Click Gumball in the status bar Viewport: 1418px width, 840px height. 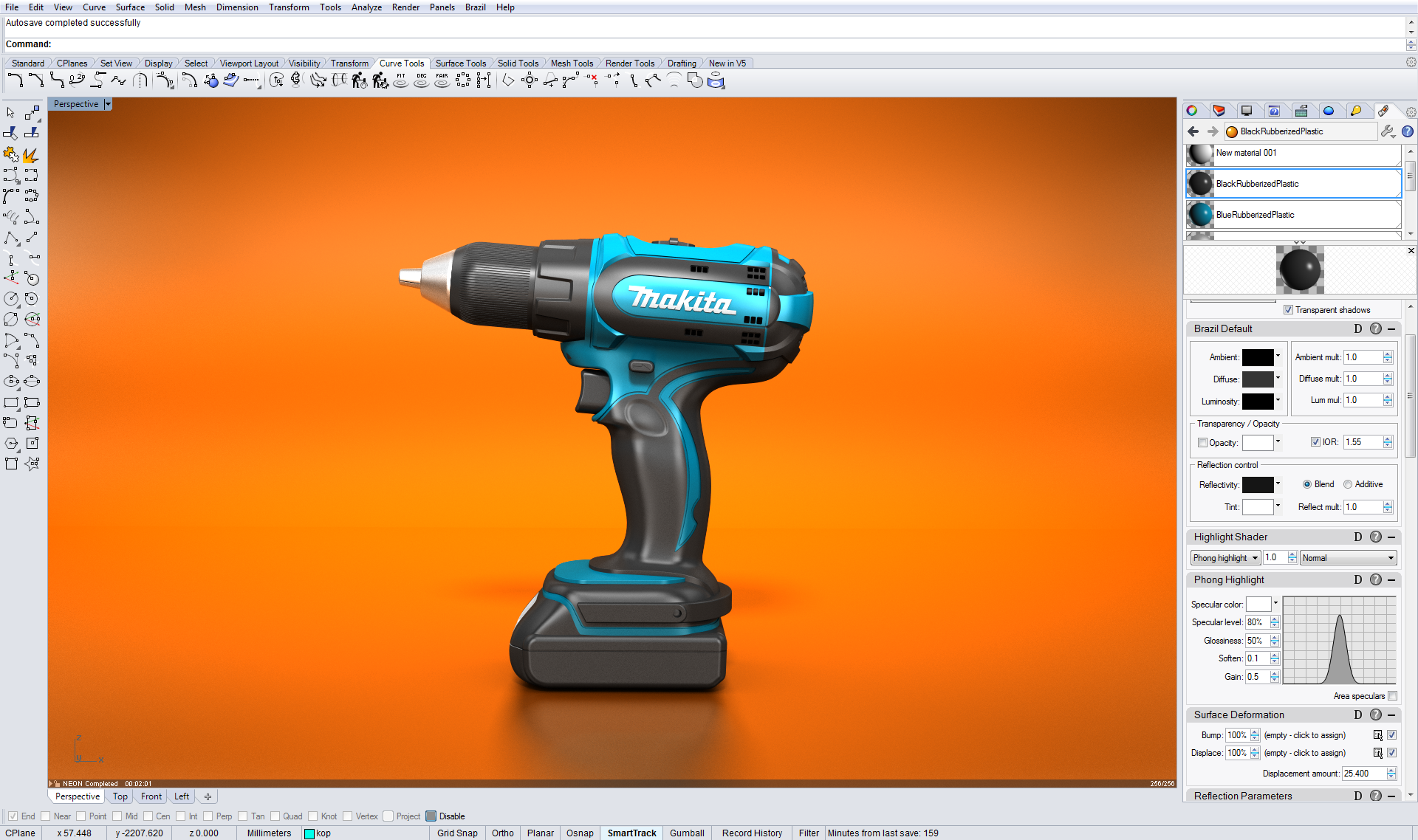(687, 833)
